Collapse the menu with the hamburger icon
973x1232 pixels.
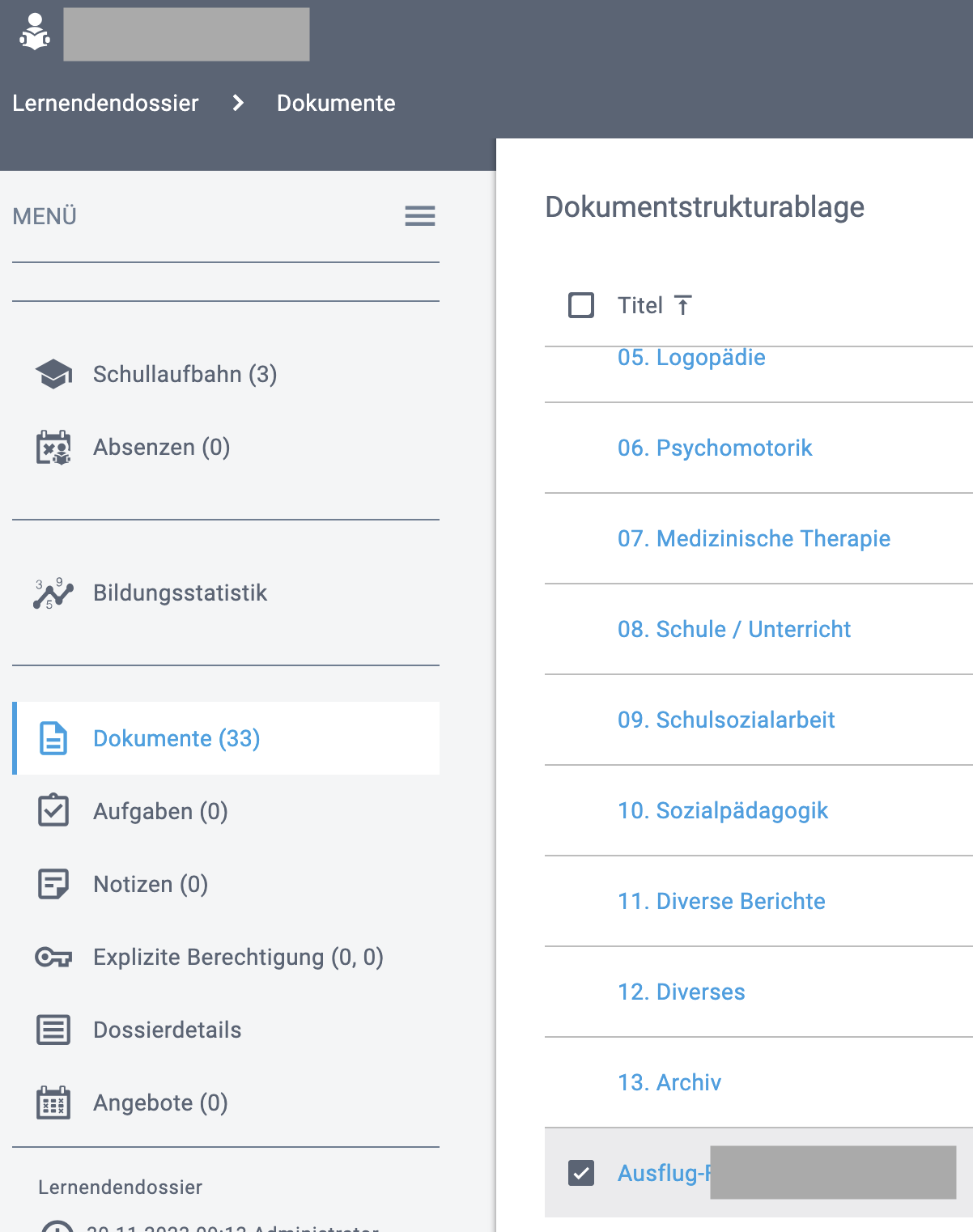point(420,216)
